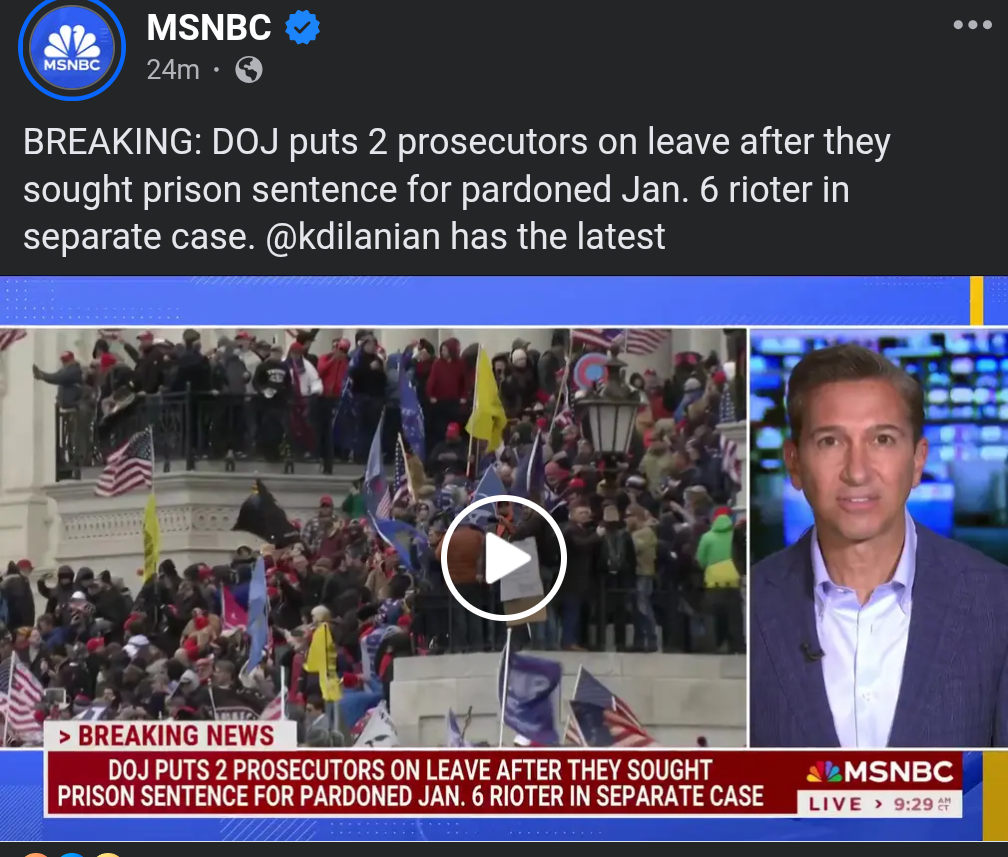Click the orange reaction emoji below video
Viewport: 1008px width, 857px height.
pos(36,854)
